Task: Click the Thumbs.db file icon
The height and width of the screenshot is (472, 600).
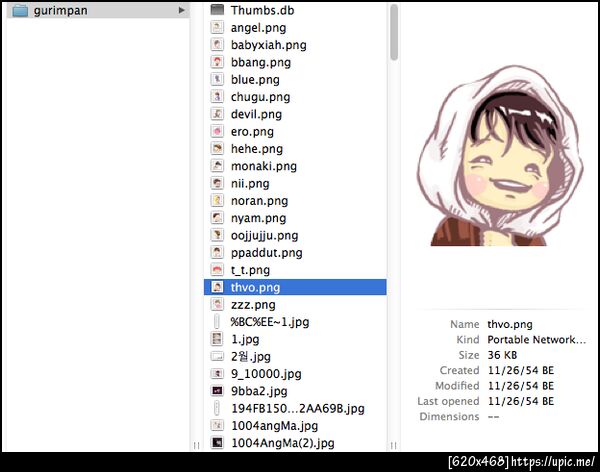Action: (217, 10)
